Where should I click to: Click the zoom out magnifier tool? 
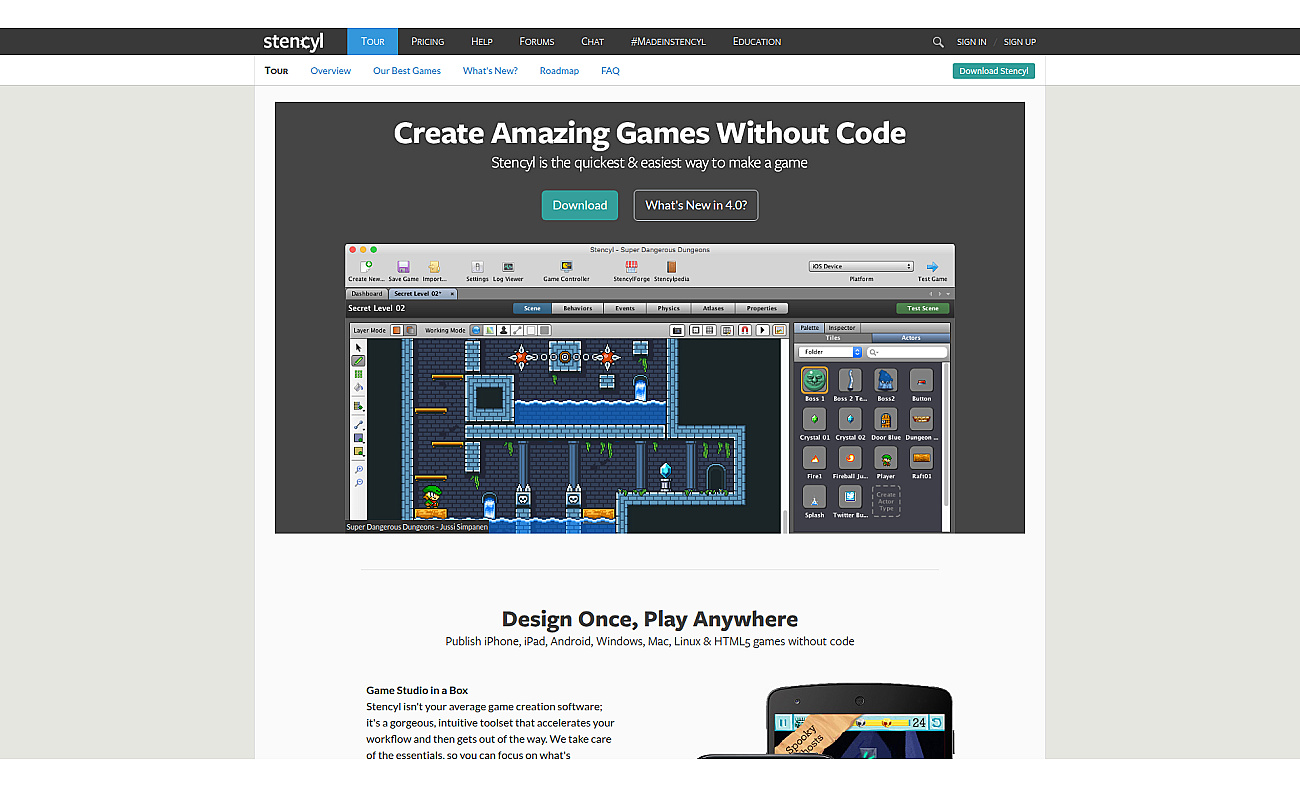(x=359, y=483)
